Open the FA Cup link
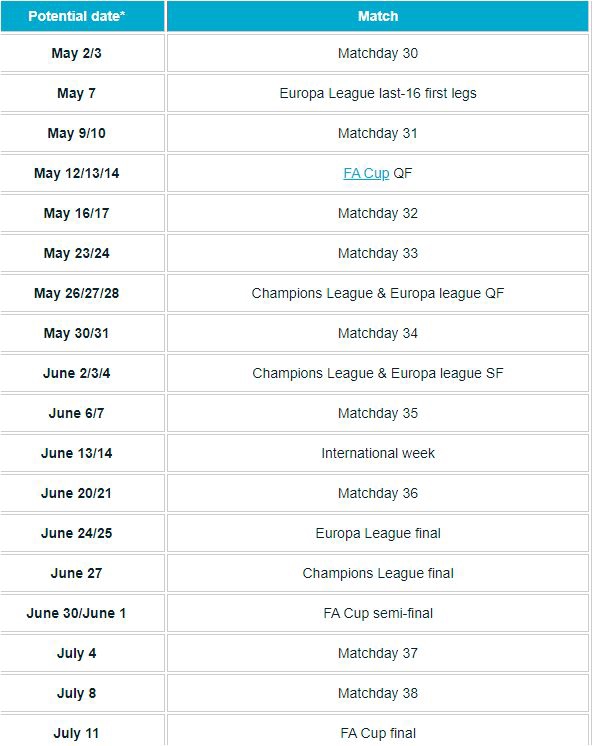The image size is (595, 746). (x=366, y=173)
